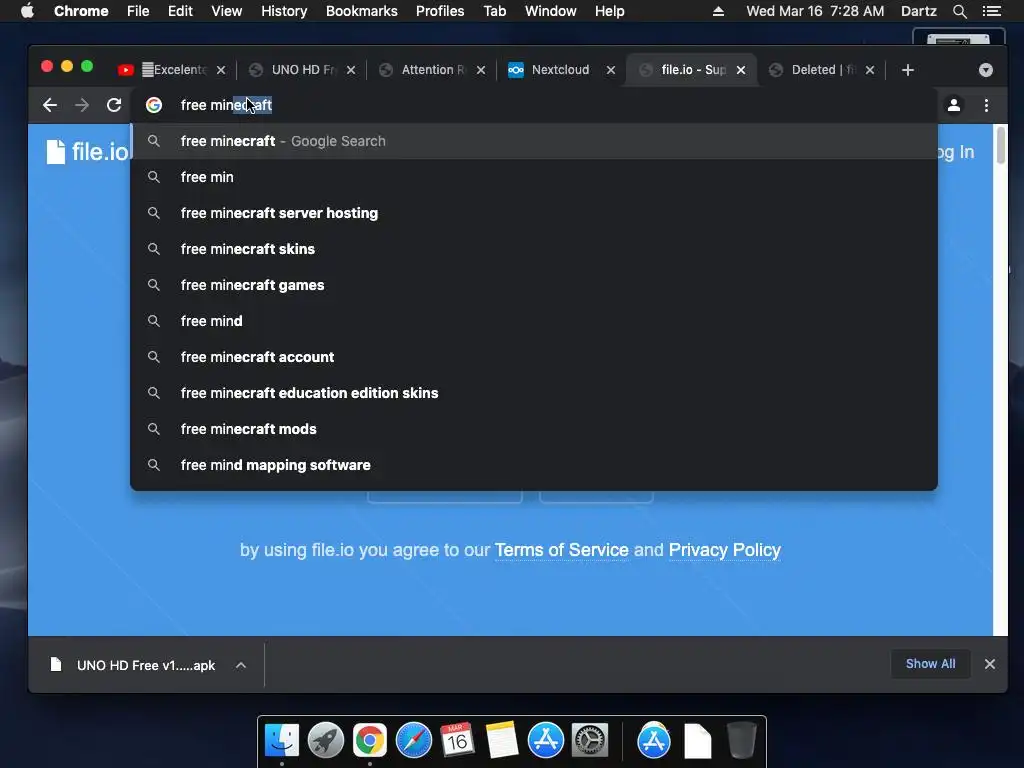Open Spotlight search in the menu bar
Screen dimensions: 1024x768
[x=959, y=11]
